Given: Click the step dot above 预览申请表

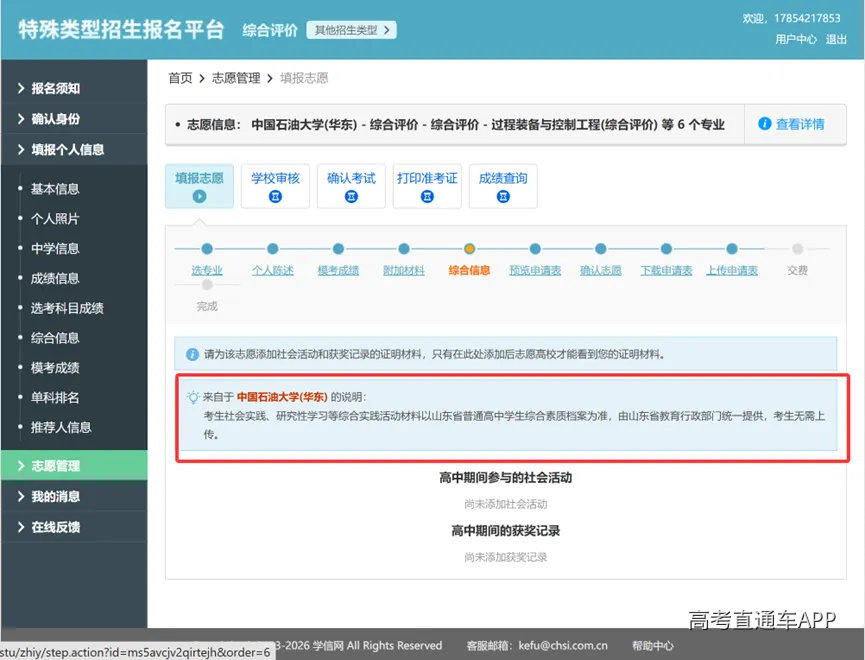Looking at the screenshot, I should [535, 249].
